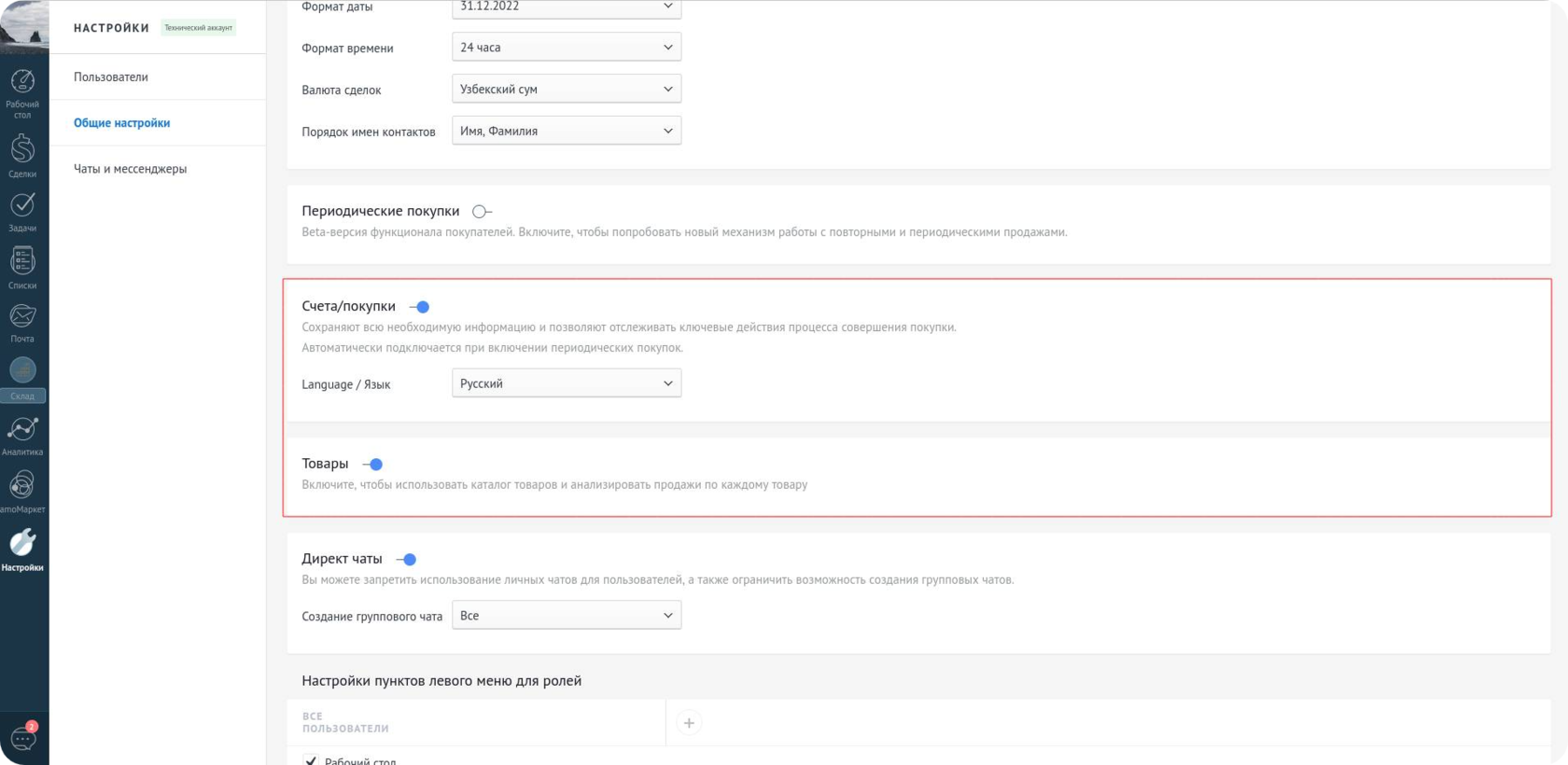Image resolution: width=1568 pixels, height=765 pixels.
Task: Open the Пользователи settings section
Action: 111,77
